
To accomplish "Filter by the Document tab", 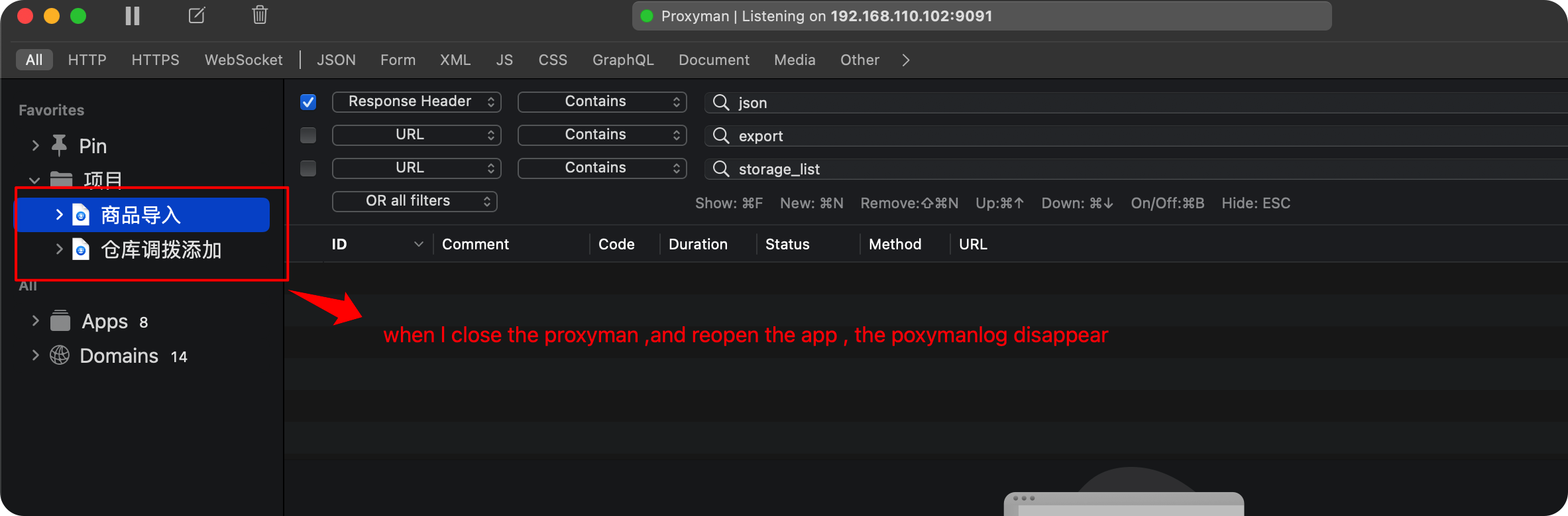I will [x=714, y=60].
